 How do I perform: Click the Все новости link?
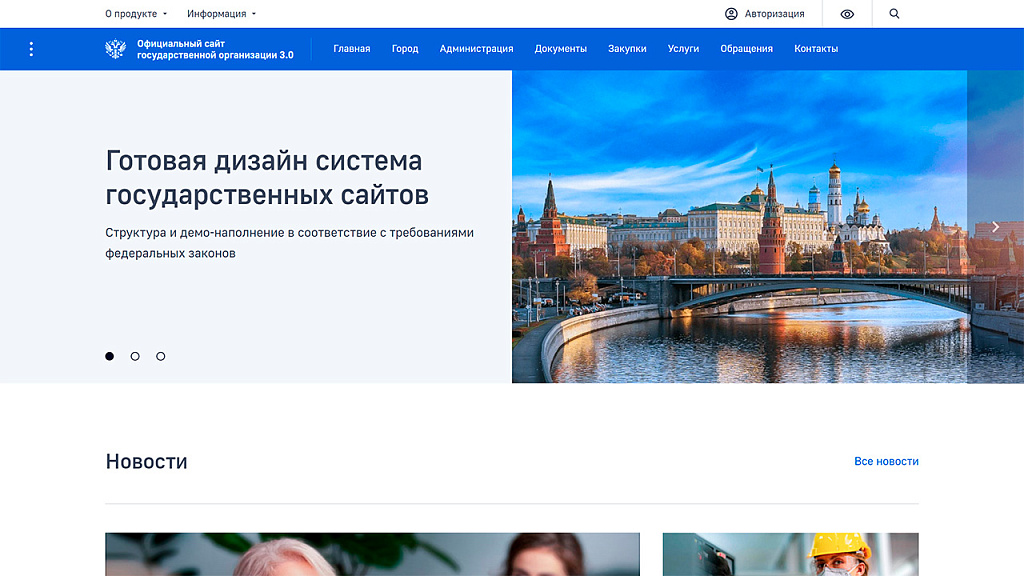[x=886, y=461]
